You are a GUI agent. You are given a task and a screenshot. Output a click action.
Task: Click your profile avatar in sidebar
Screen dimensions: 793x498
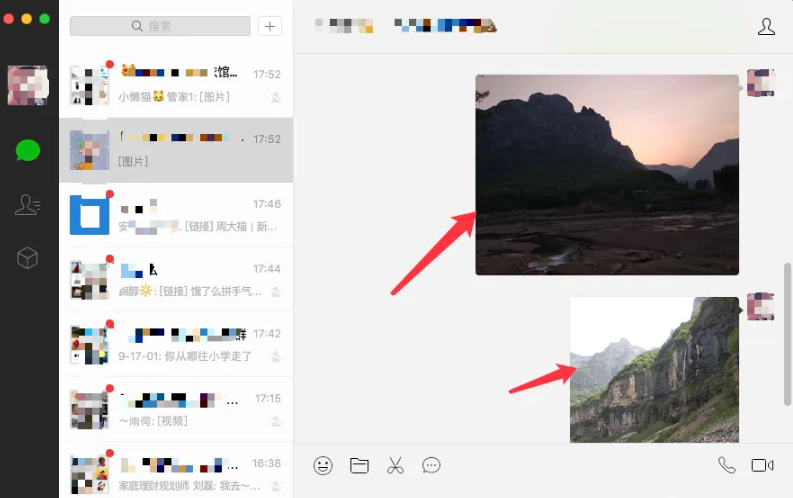tap(27, 85)
